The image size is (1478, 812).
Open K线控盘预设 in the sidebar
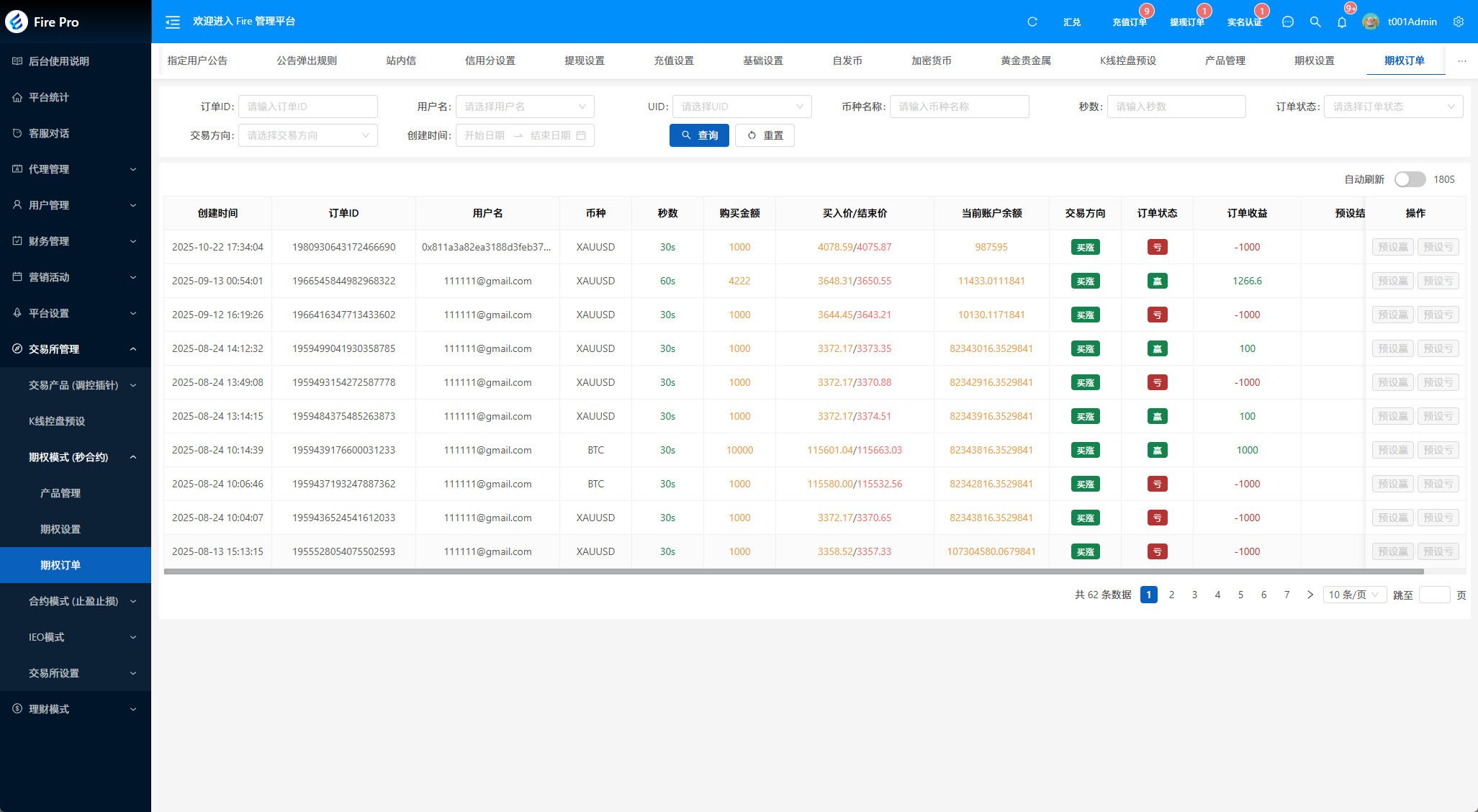(x=57, y=421)
